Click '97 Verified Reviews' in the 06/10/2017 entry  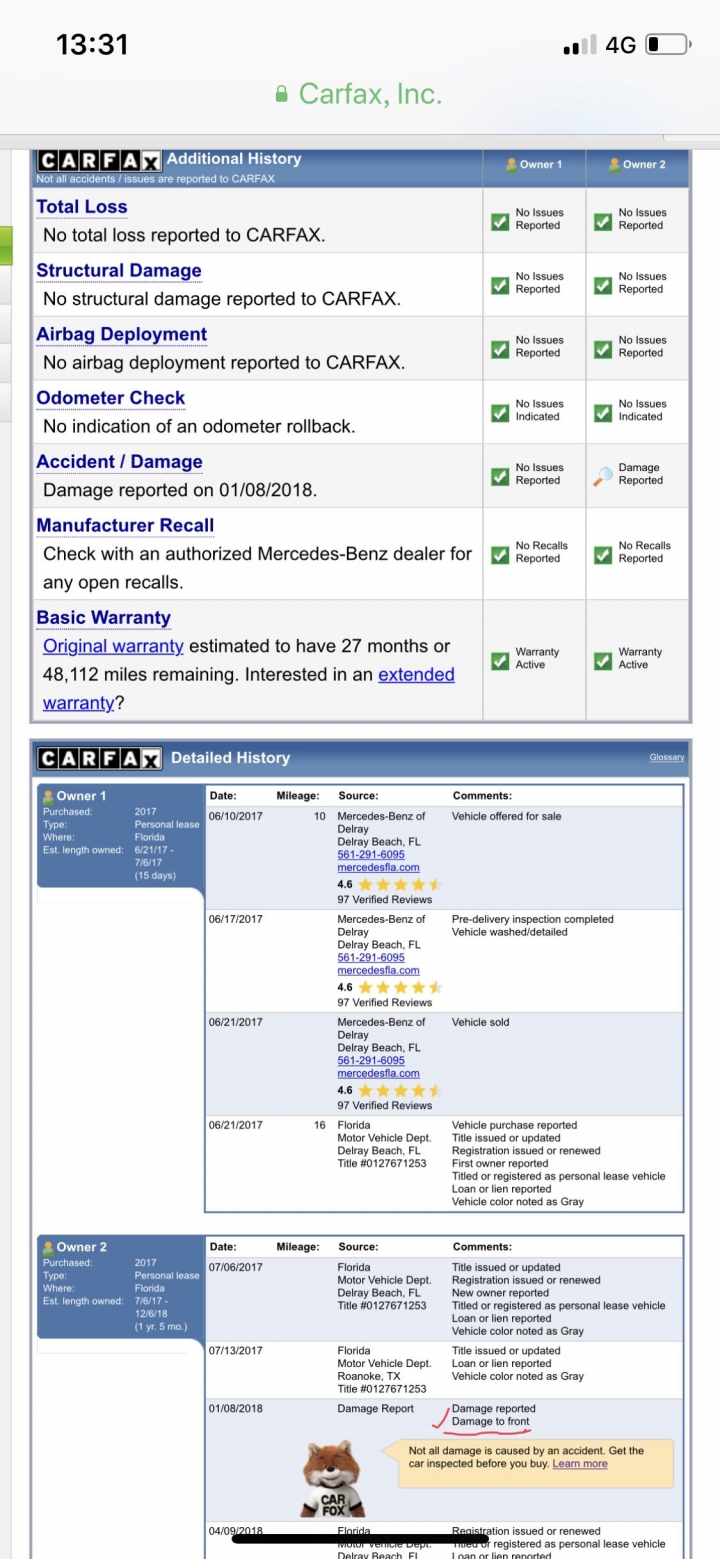tap(385, 900)
